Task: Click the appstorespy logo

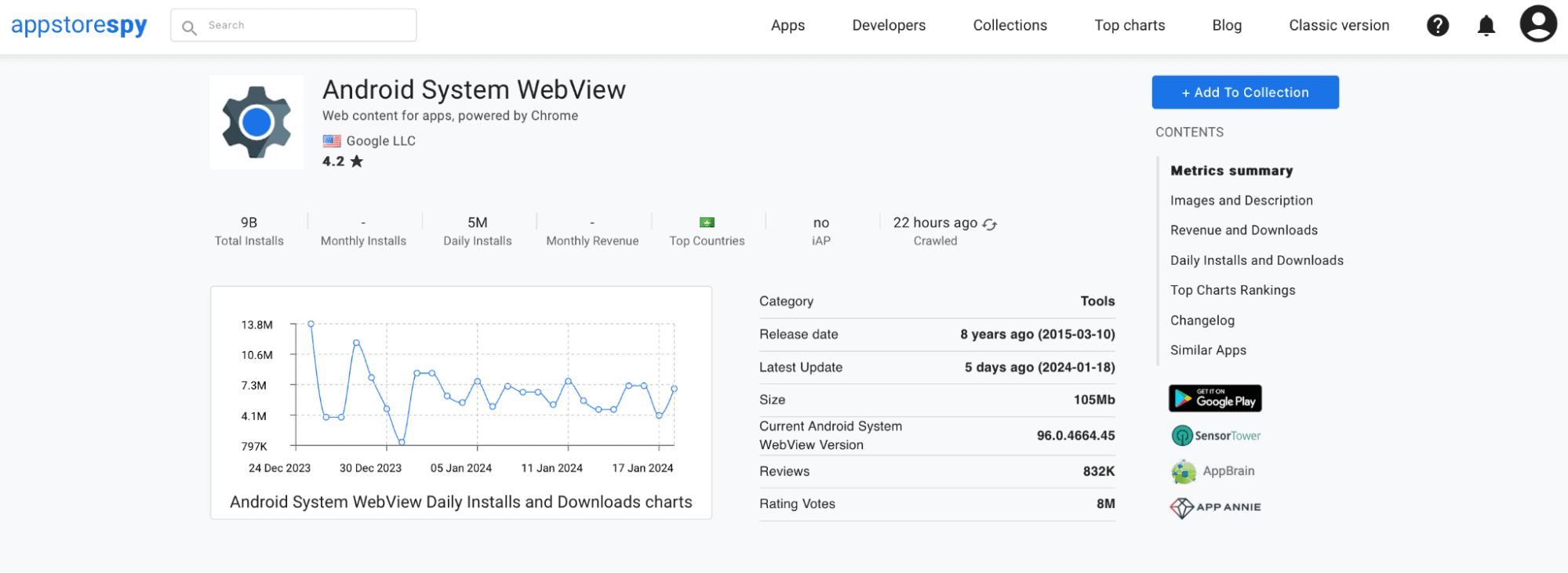Action: 79,25
